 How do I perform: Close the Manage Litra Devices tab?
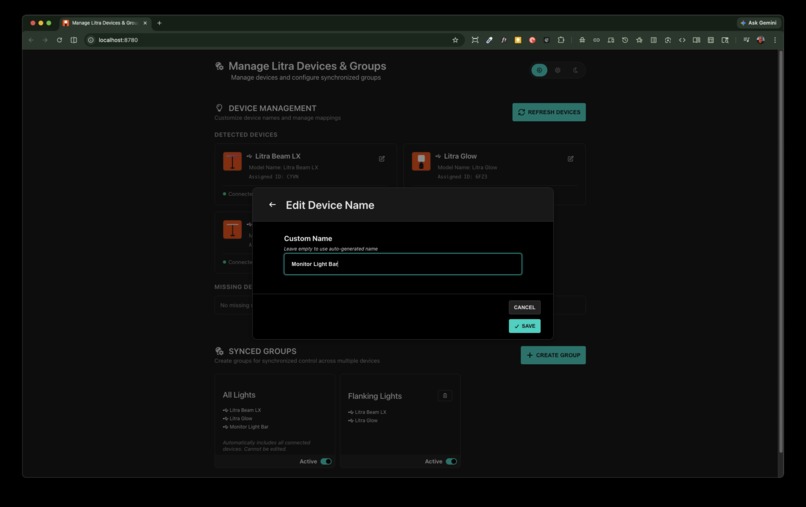pyautogui.click(x=145, y=23)
